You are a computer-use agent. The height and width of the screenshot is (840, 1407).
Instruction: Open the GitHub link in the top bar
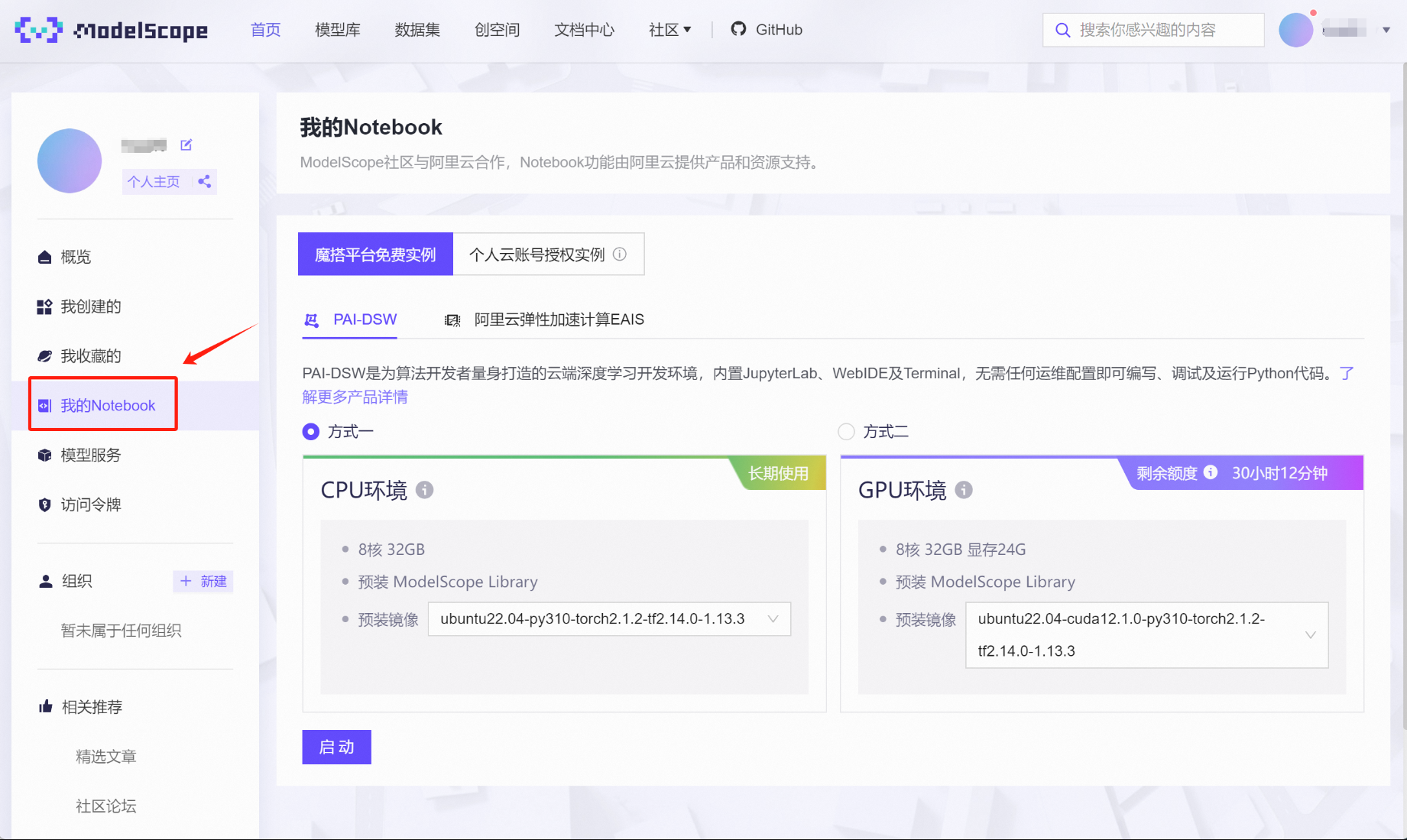[x=767, y=30]
